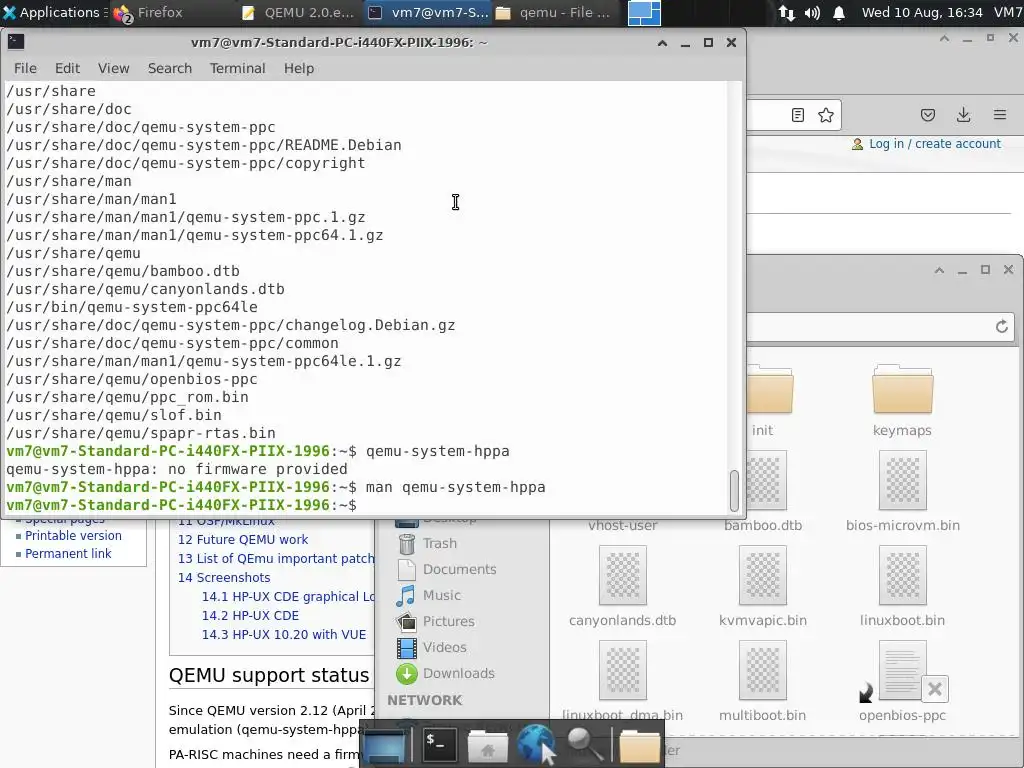Click the workspace switcher in the top panel

pos(644,13)
